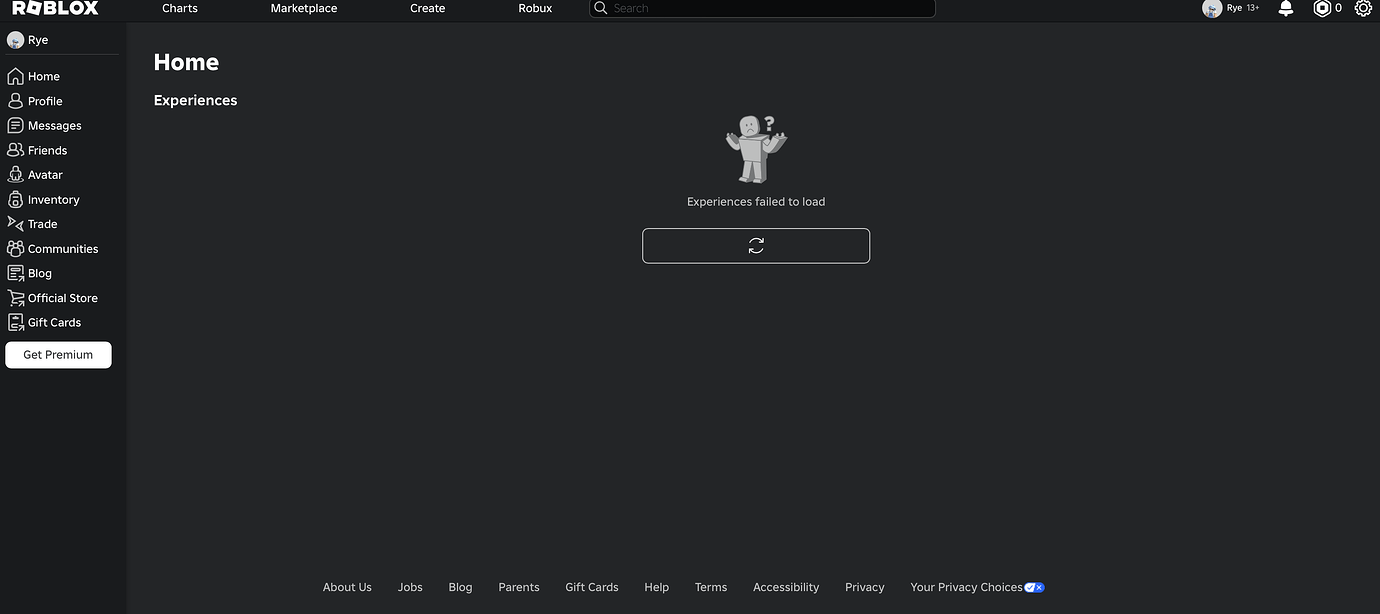Open account settings with the gear icon
Viewport: 1380px width, 614px height.
coord(1363,8)
